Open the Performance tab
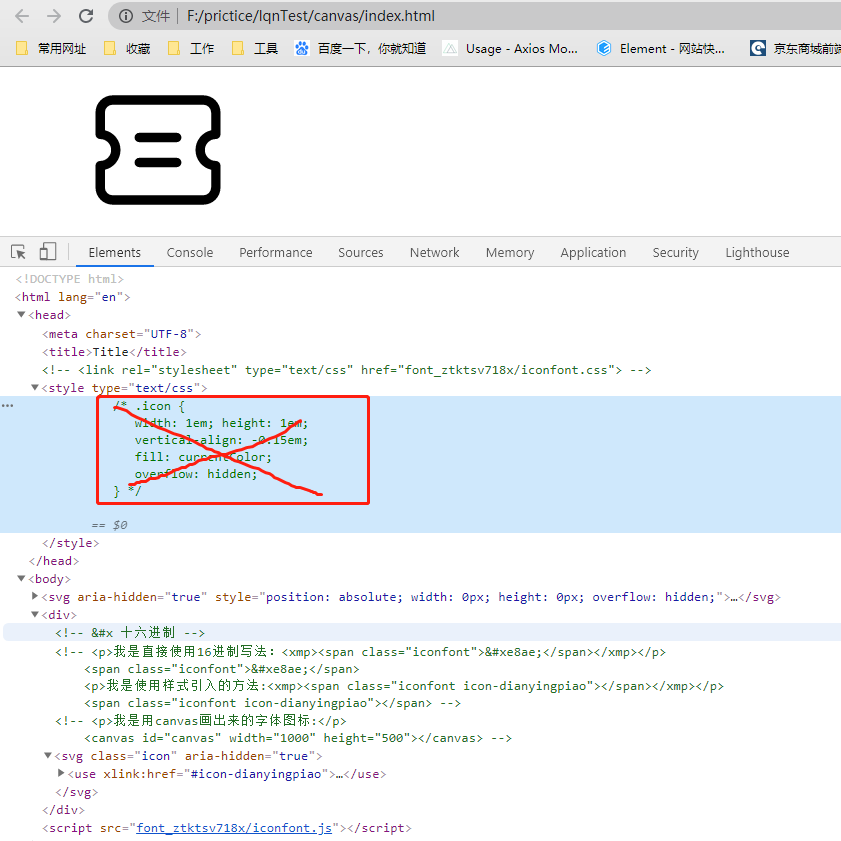 tap(276, 253)
